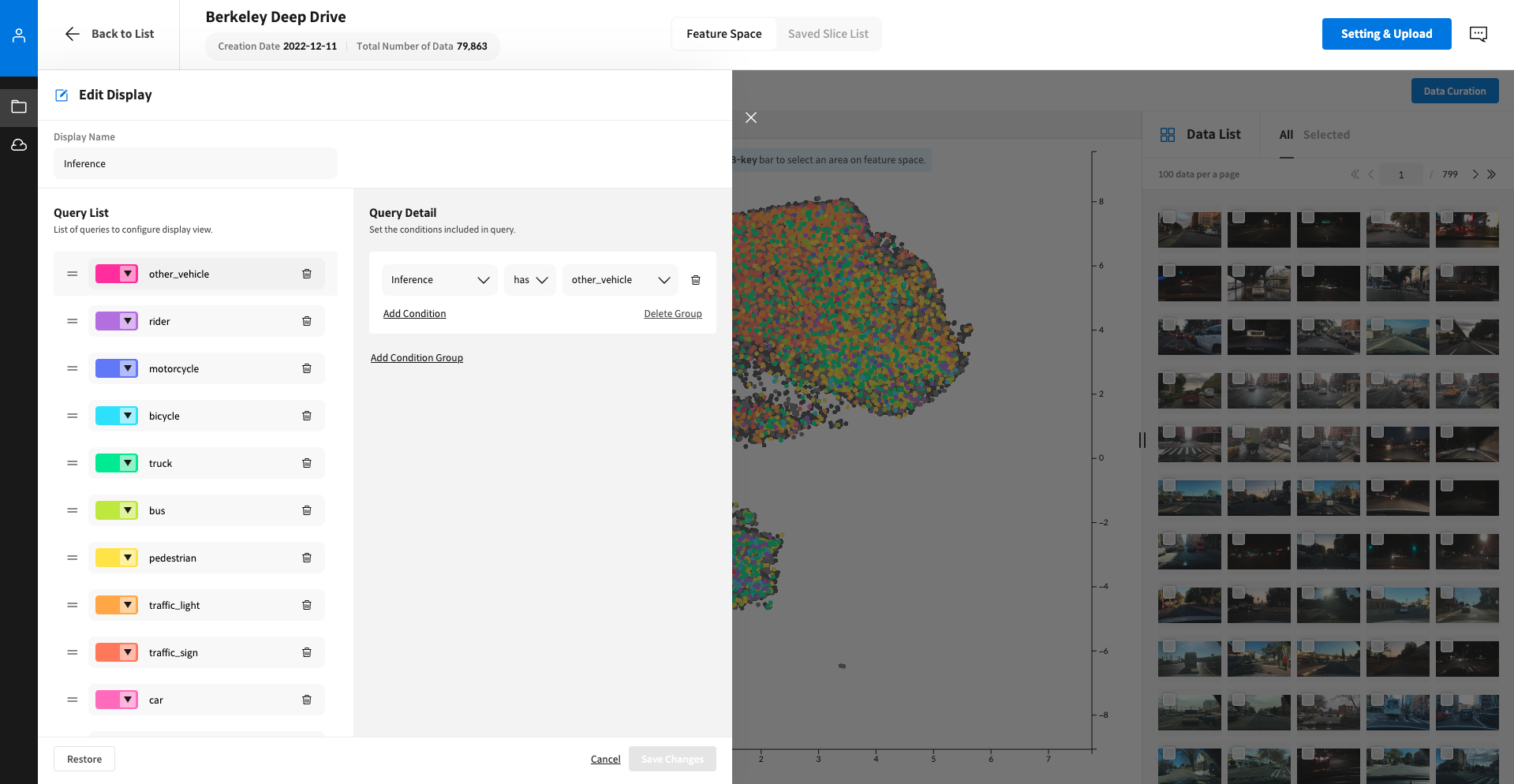Select the Selected tab in Data List
Screen dimensions: 1514x784
(1326, 135)
